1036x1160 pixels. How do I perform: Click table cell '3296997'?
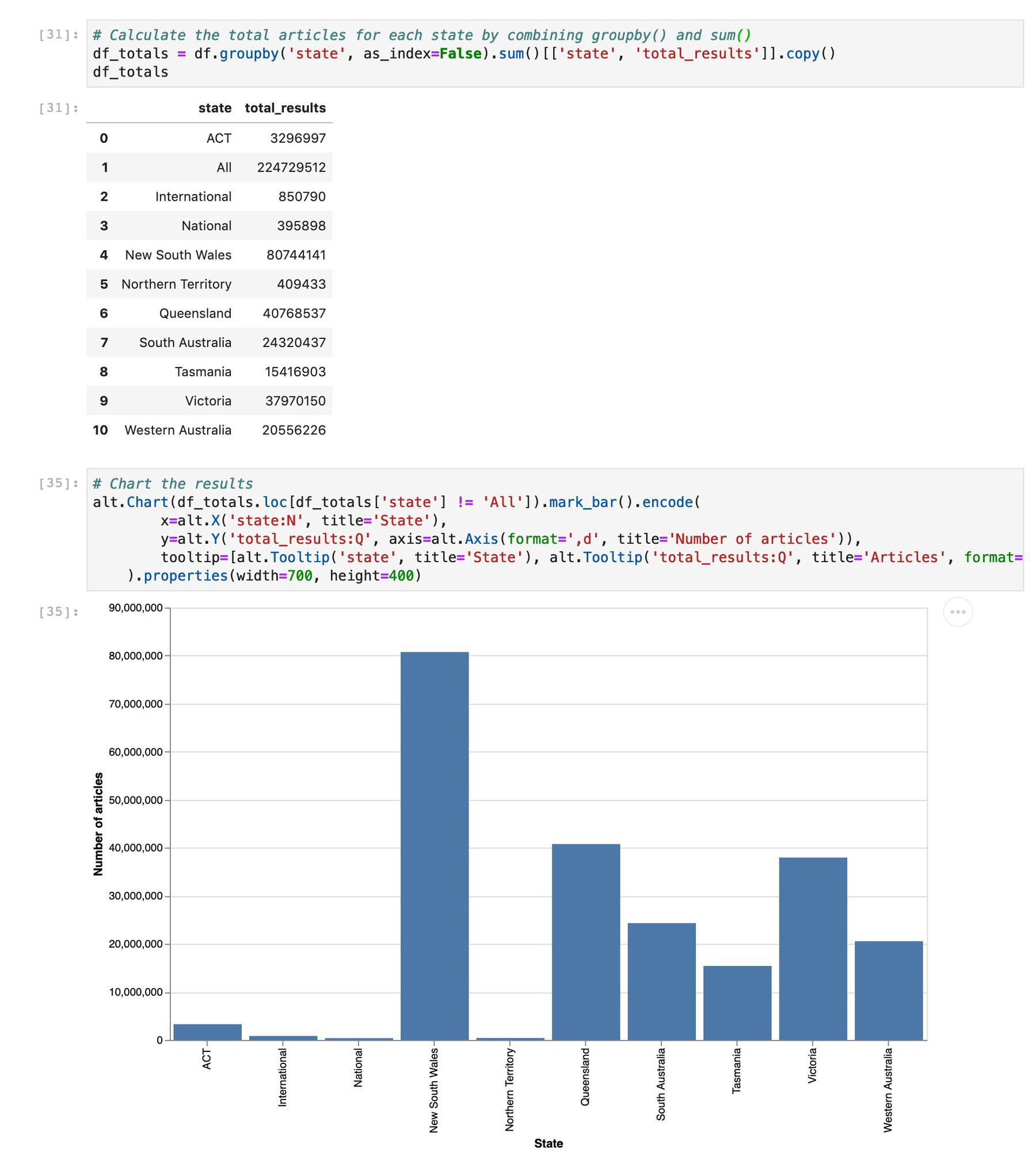click(x=298, y=138)
